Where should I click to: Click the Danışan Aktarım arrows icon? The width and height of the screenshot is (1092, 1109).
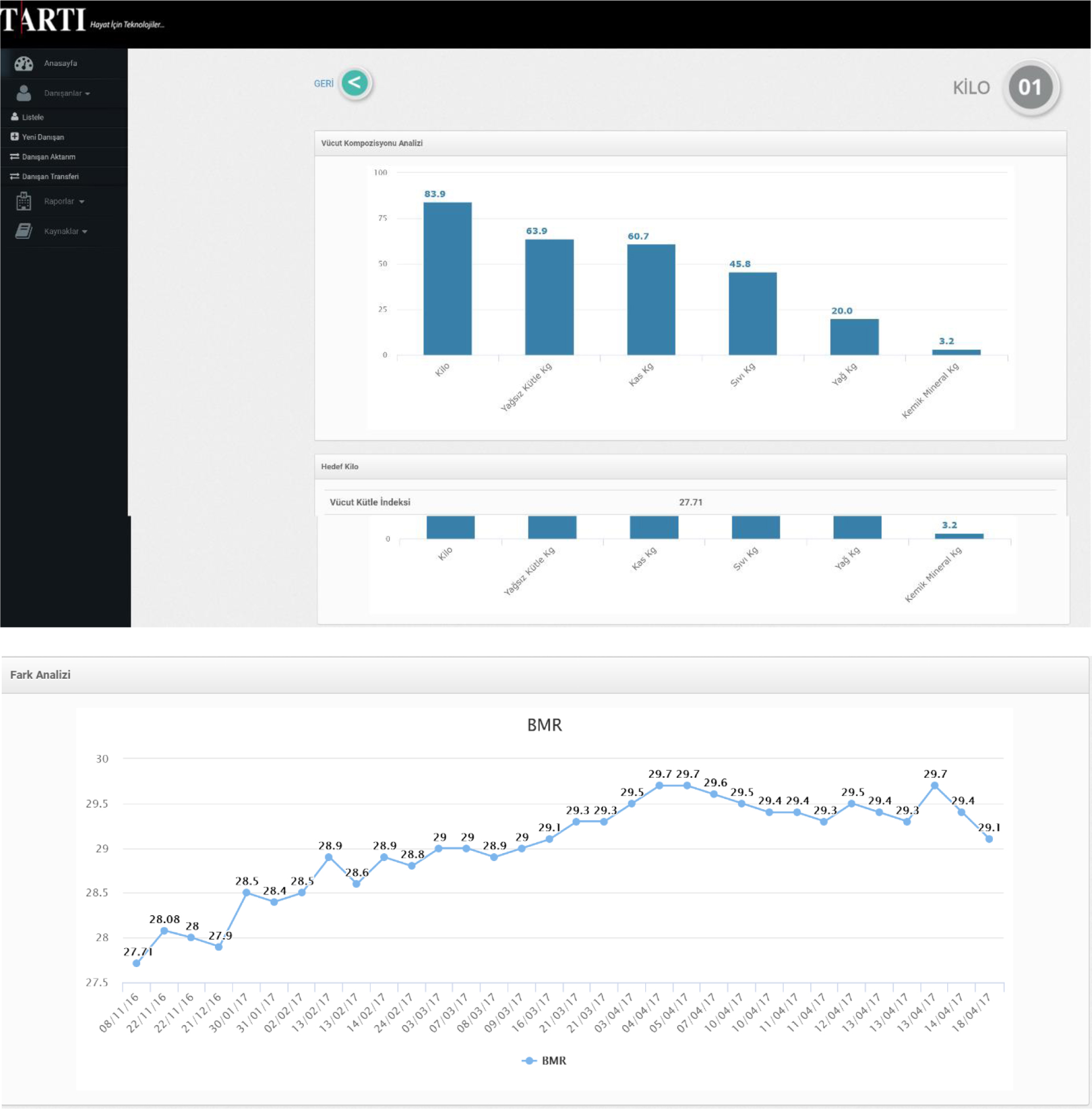15,157
